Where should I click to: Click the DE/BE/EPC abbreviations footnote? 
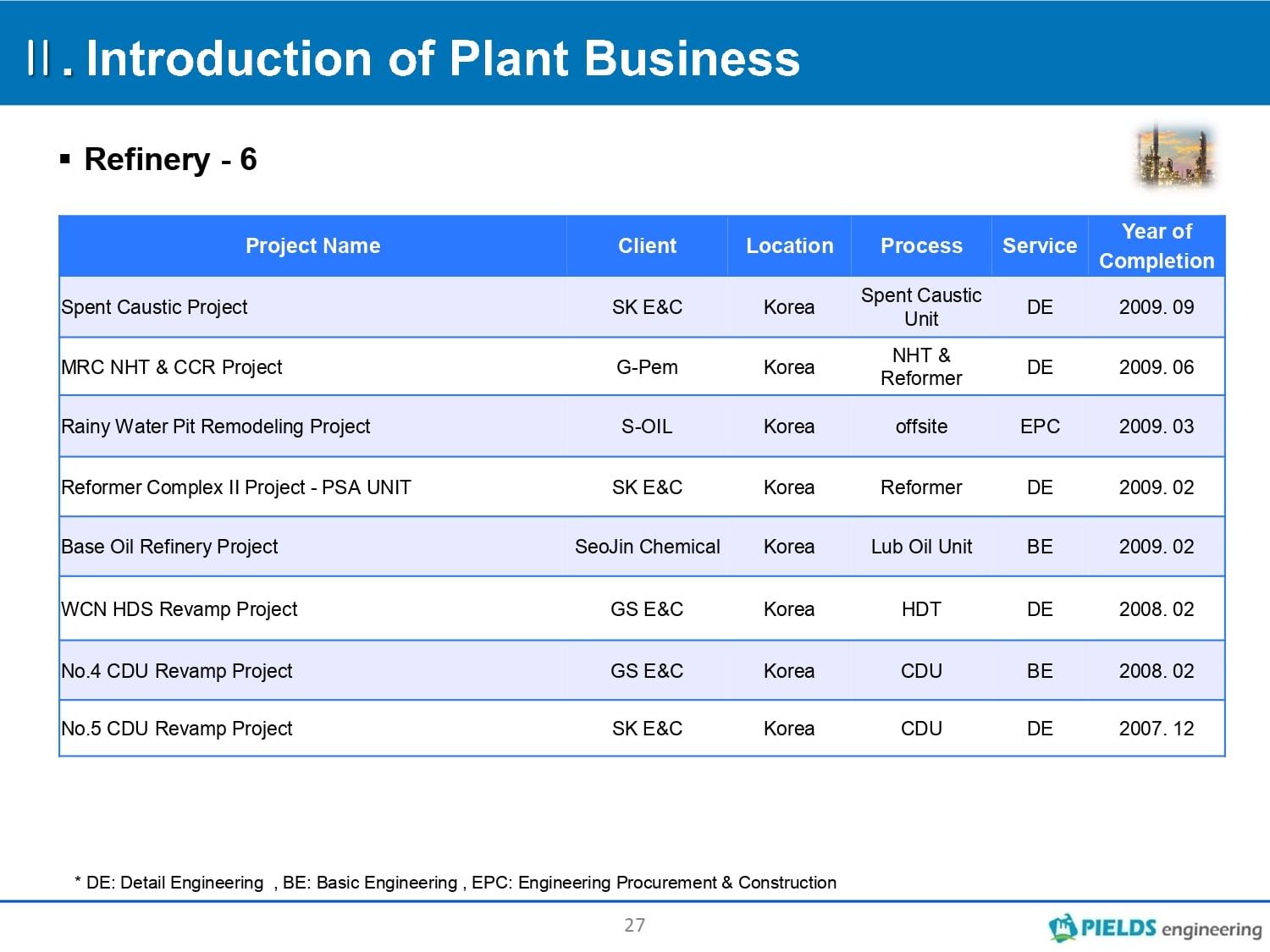click(x=456, y=883)
